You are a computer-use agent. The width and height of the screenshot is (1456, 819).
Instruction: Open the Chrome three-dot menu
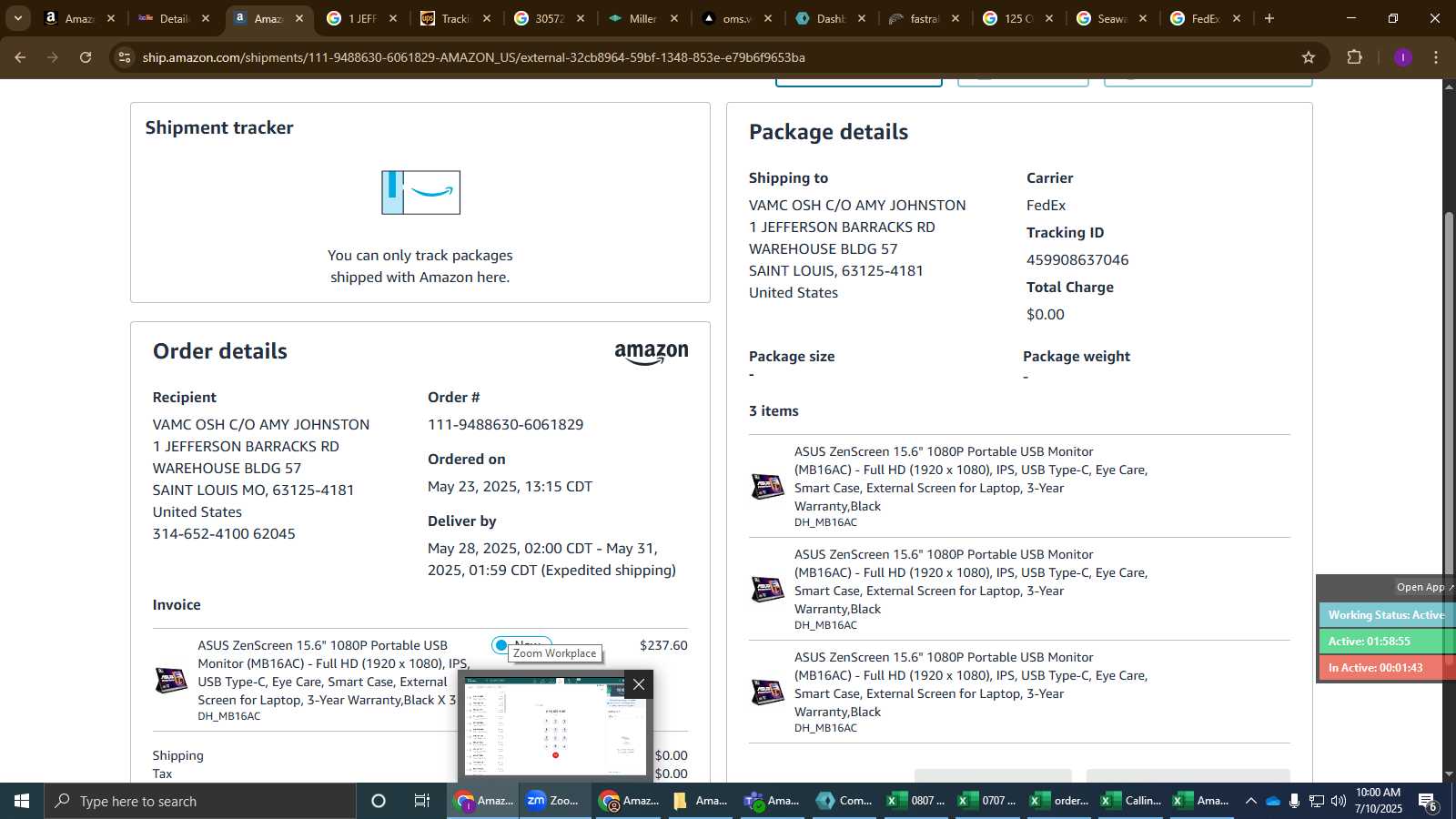[x=1436, y=57]
